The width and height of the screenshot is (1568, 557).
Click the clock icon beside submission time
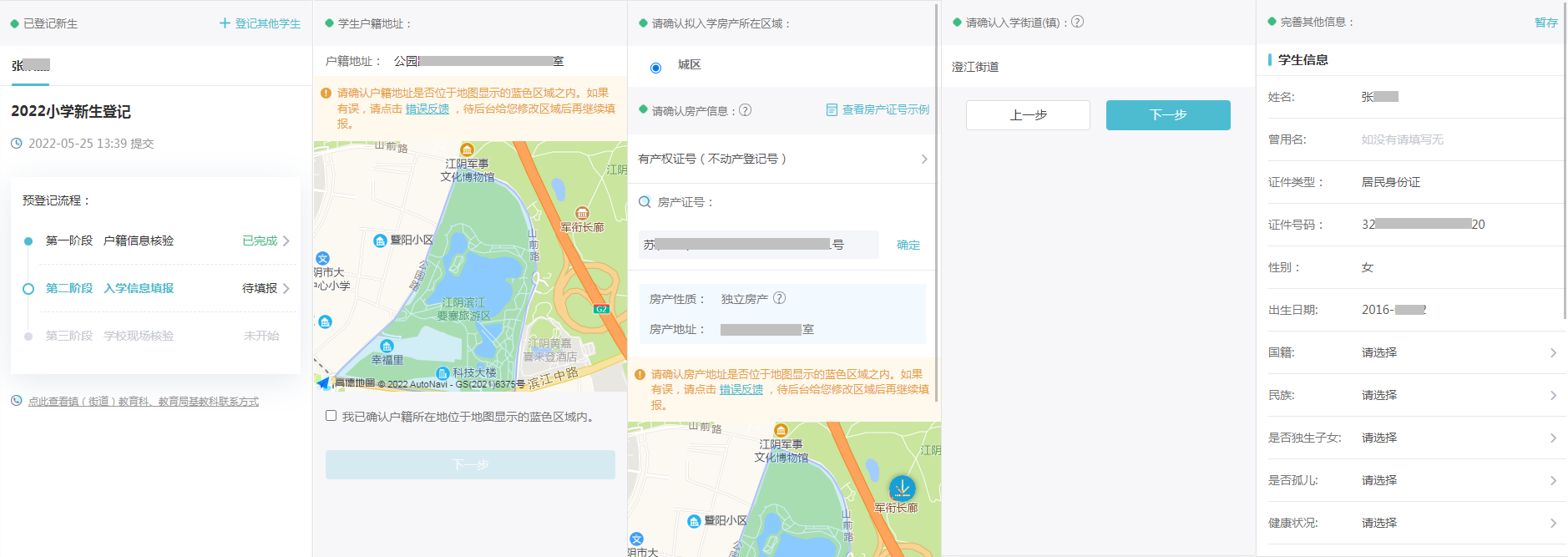[17, 144]
